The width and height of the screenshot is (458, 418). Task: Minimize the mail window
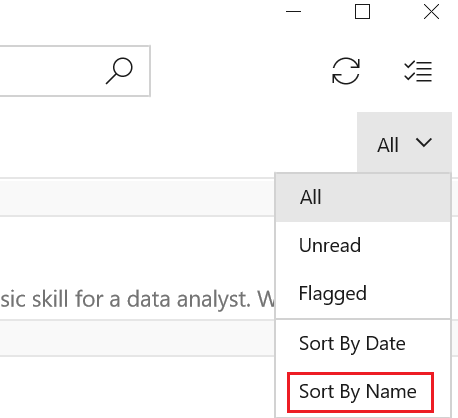(293, 12)
